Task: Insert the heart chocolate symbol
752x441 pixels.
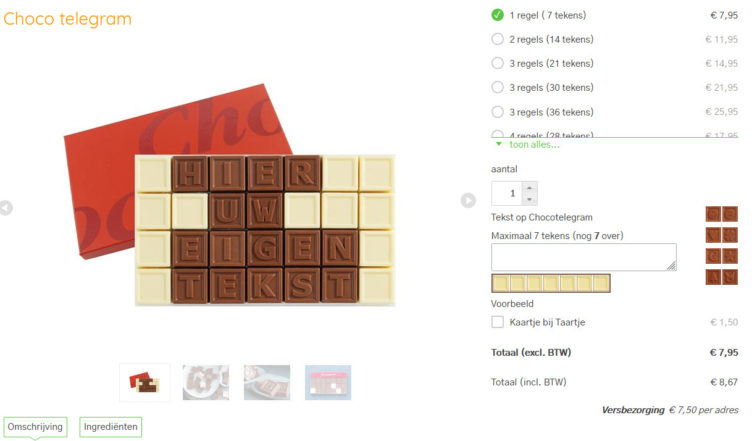Action: pos(714,235)
